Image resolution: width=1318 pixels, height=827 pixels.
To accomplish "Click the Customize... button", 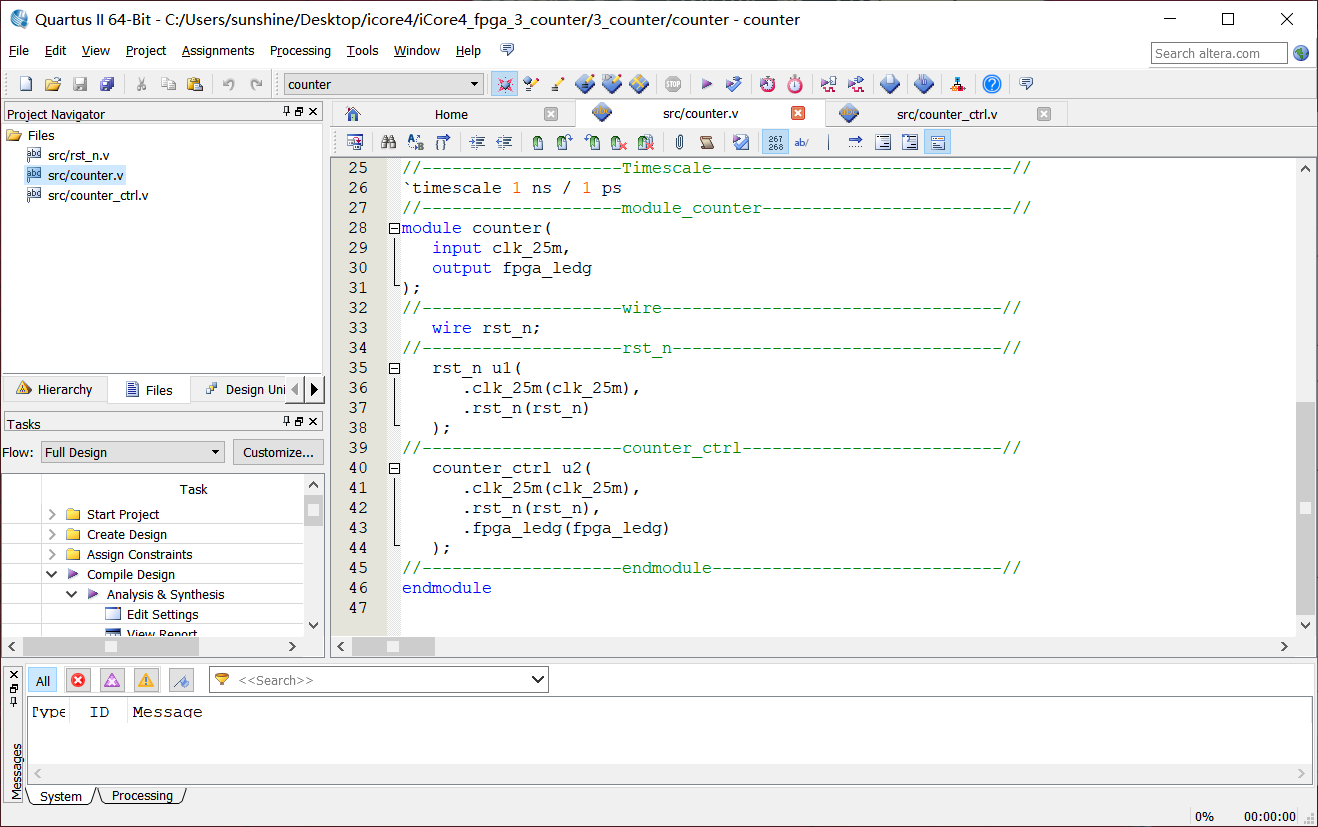I will [278, 452].
